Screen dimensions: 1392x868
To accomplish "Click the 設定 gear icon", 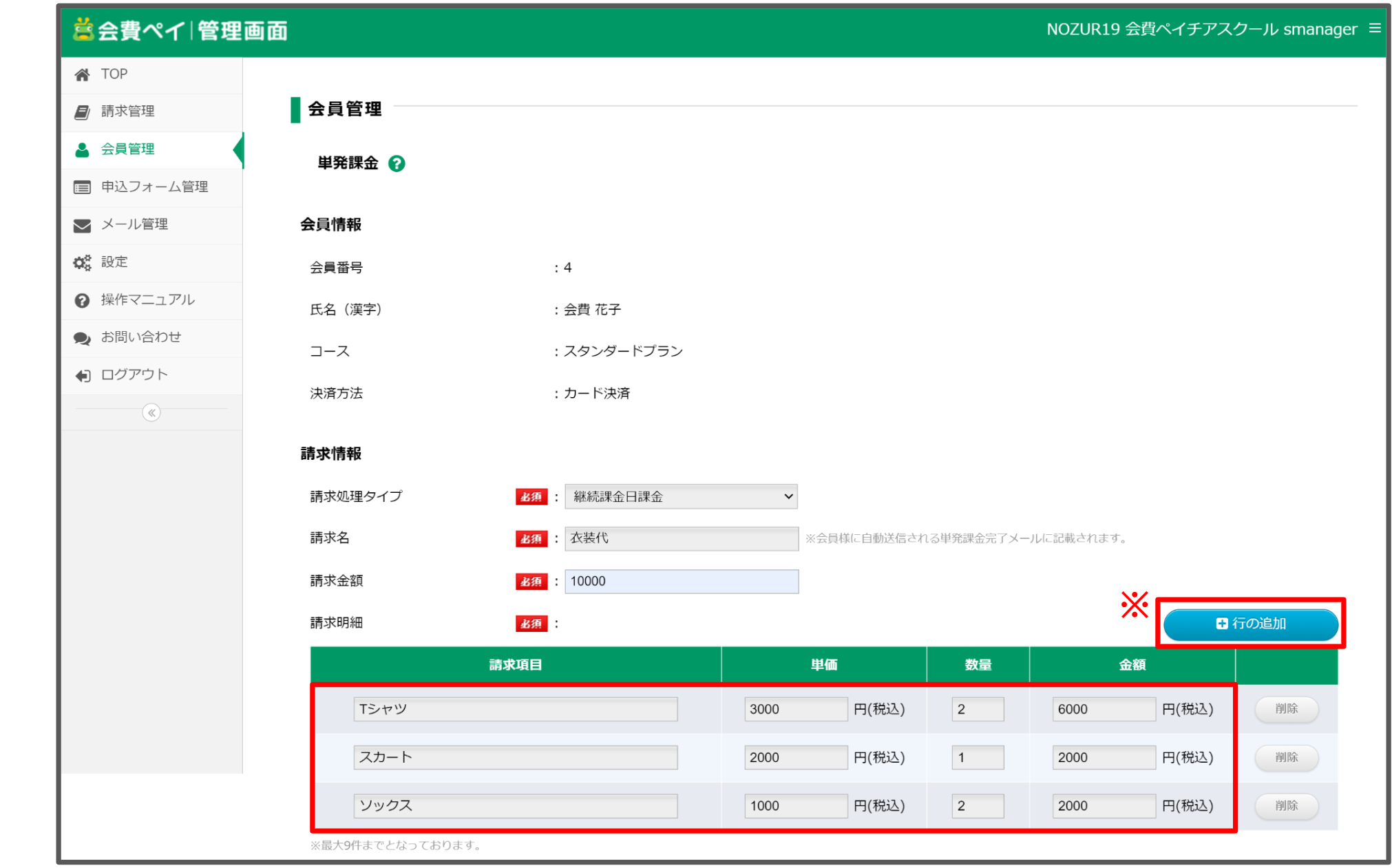I will (83, 262).
